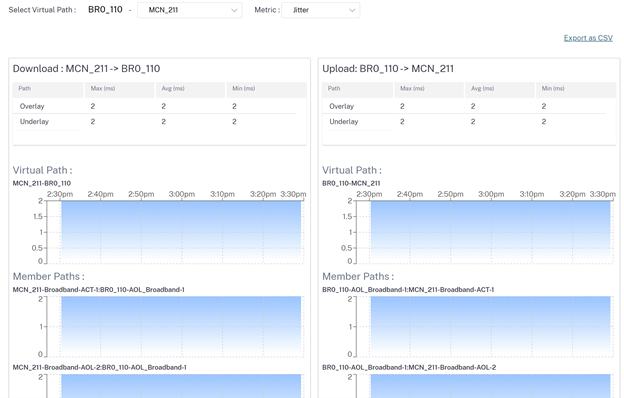Select the Overlay row in Download table

[159, 106]
